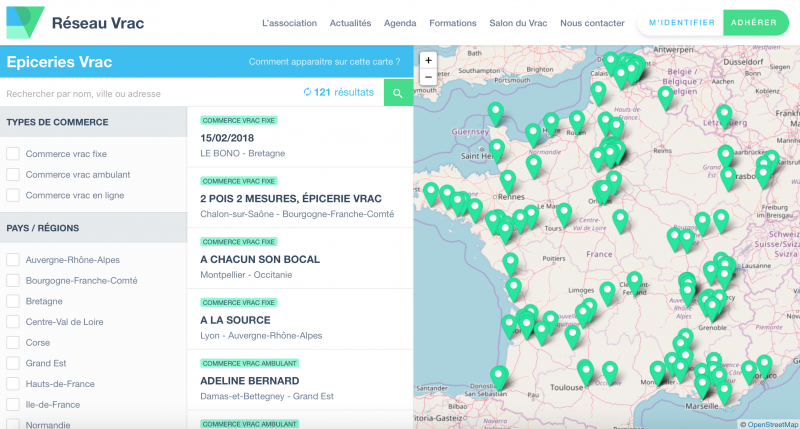Zoom in on the map
800x429 pixels.
pyautogui.click(x=428, y=60)
